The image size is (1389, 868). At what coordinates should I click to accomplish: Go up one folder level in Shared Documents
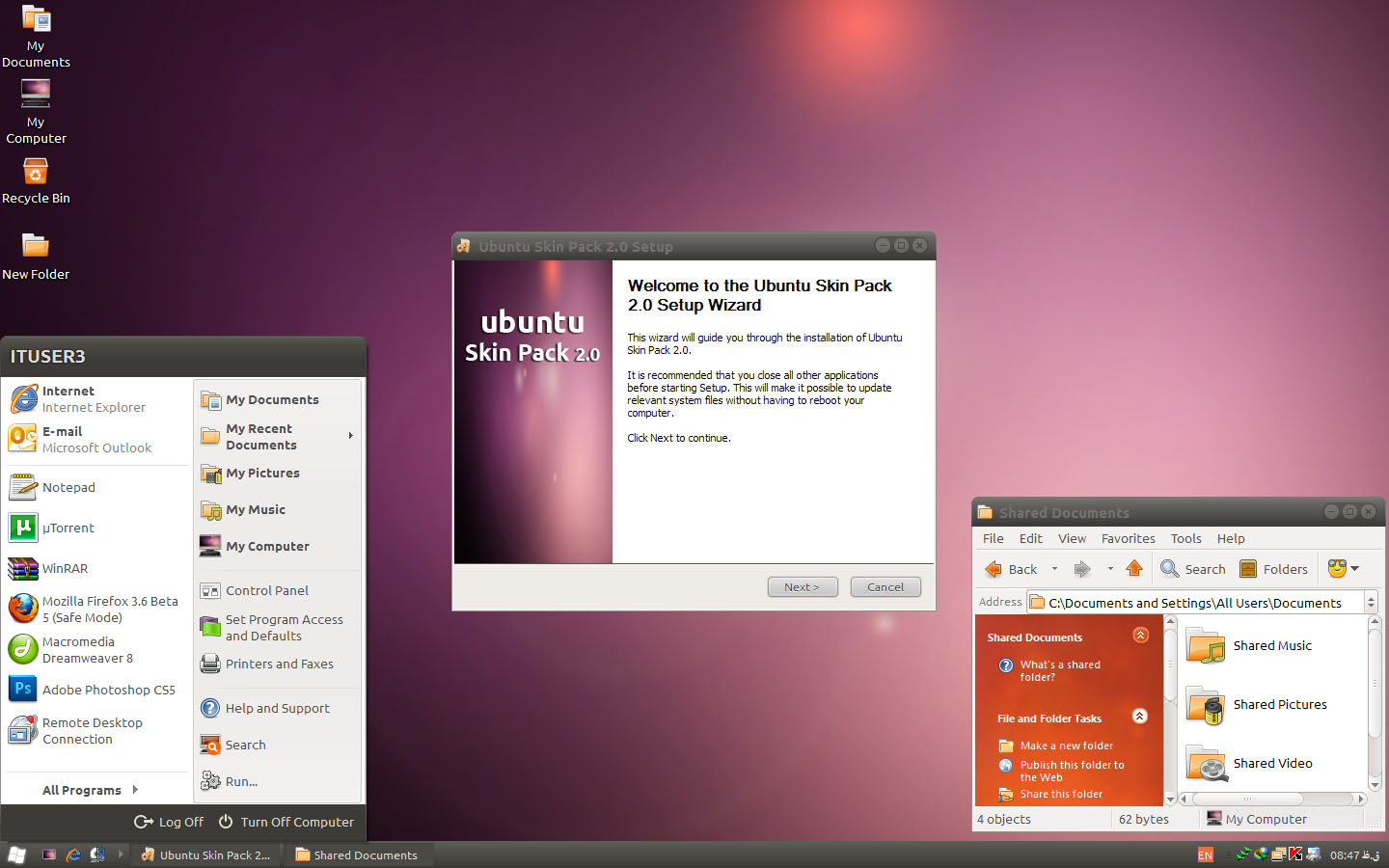click(1134, 569)
